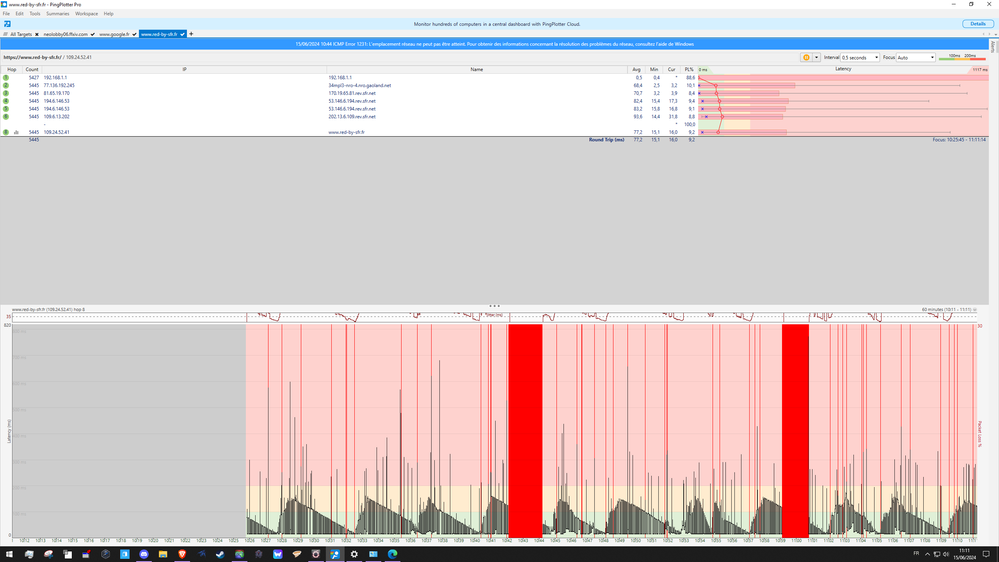The height and width of the screenshot is (562, 999).
Task: Open the Summaries menu
Action: pos(57,14)
